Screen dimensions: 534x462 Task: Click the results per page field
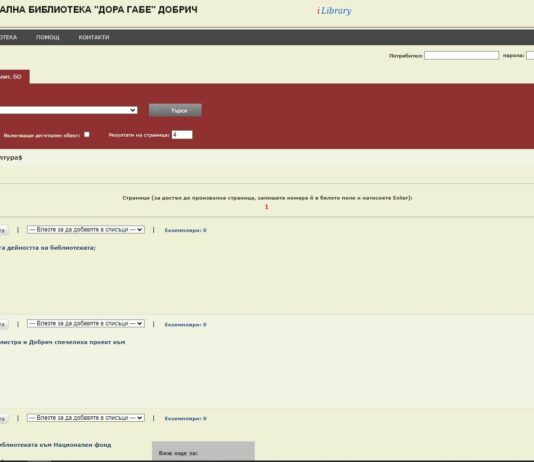[182, 135]
